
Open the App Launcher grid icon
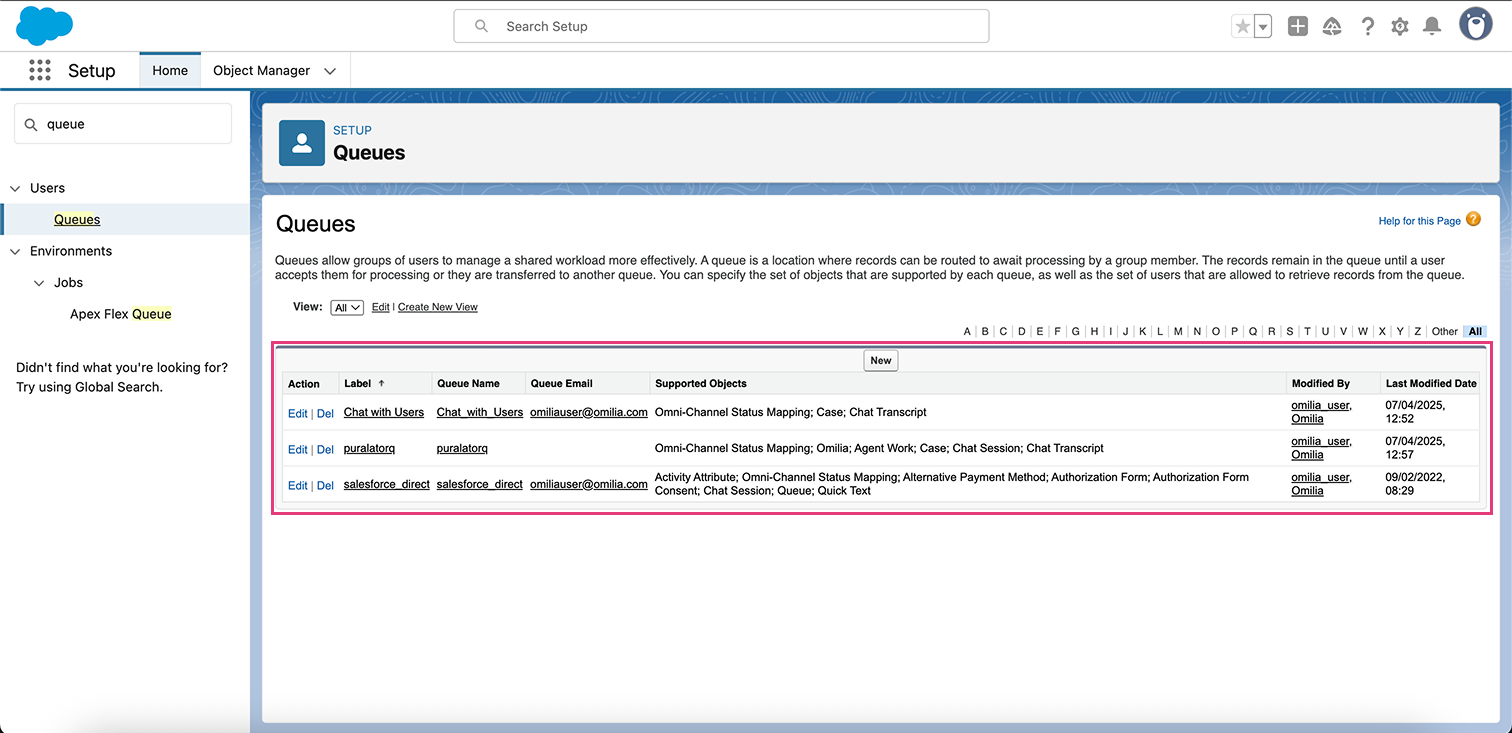click(x=39, y=70)
